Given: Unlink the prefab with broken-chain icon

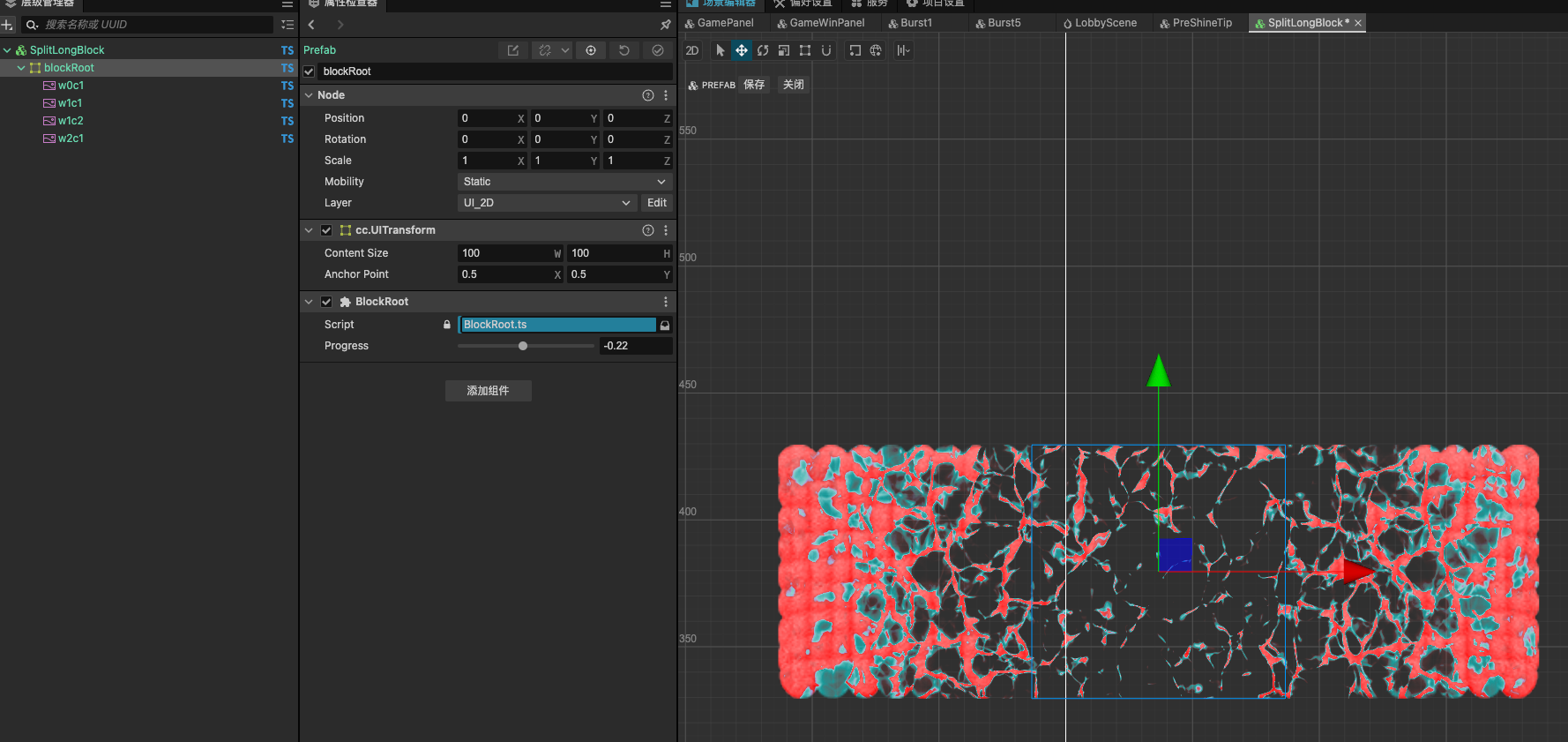Looking at the screenshot, I should coord(545,50).
